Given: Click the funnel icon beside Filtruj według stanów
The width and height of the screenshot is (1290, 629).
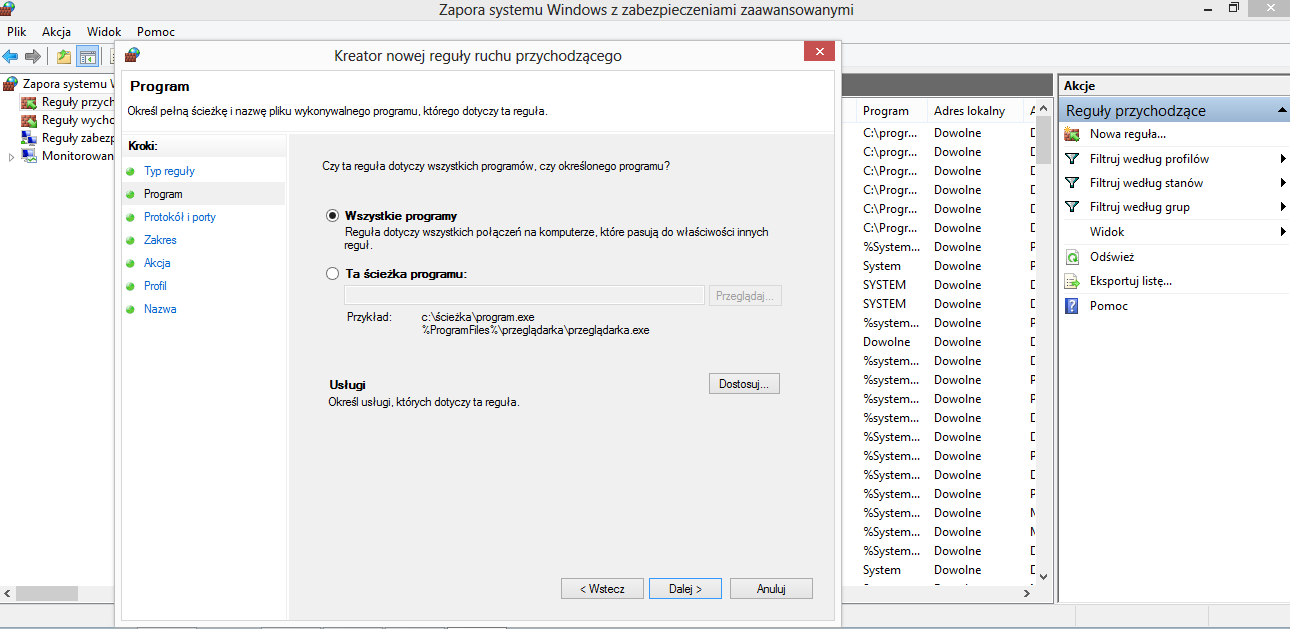Looking at the screenshot, I should (x=1072, y=183).
